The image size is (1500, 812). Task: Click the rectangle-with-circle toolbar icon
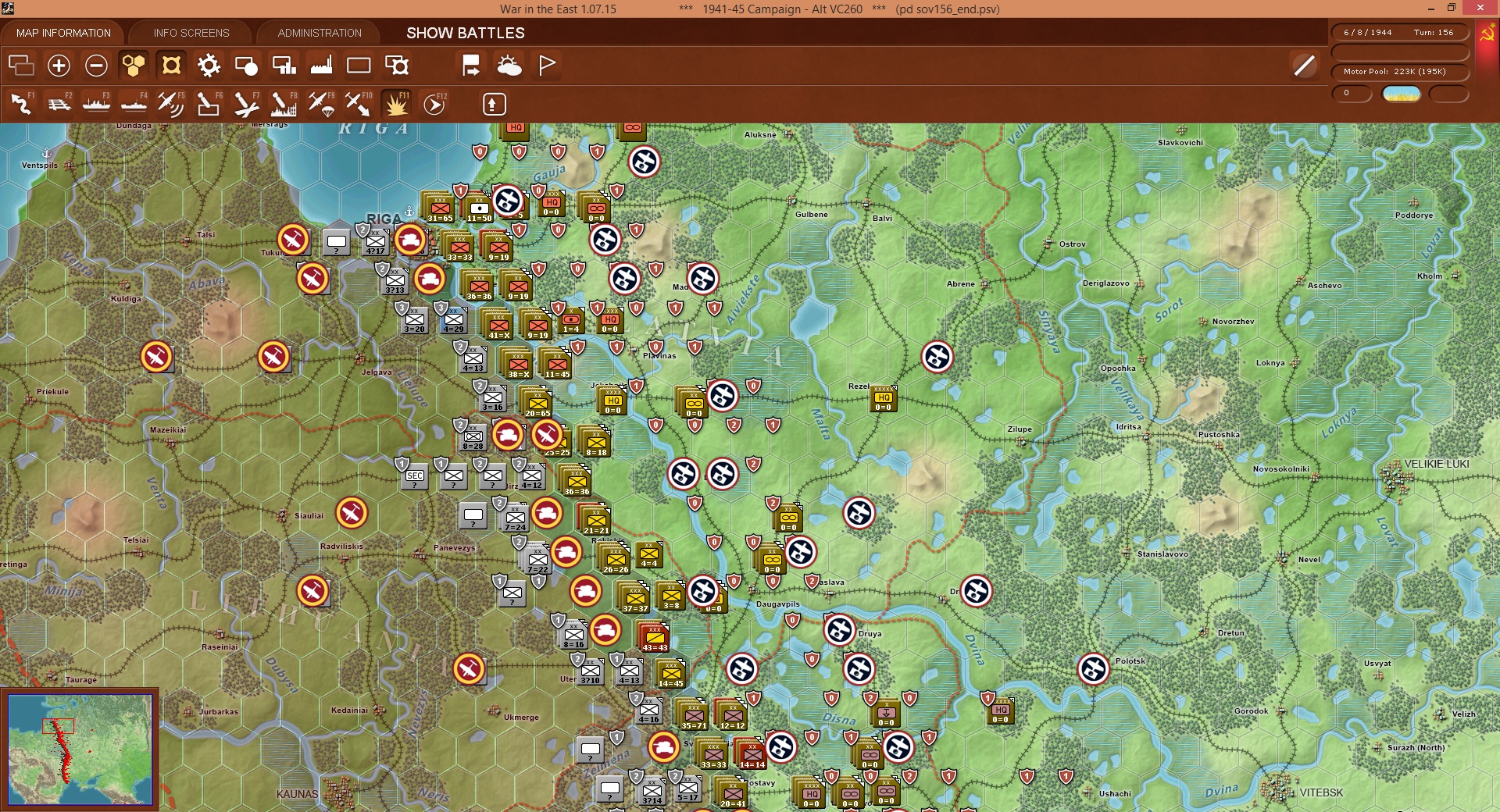(x=246, y=66)
